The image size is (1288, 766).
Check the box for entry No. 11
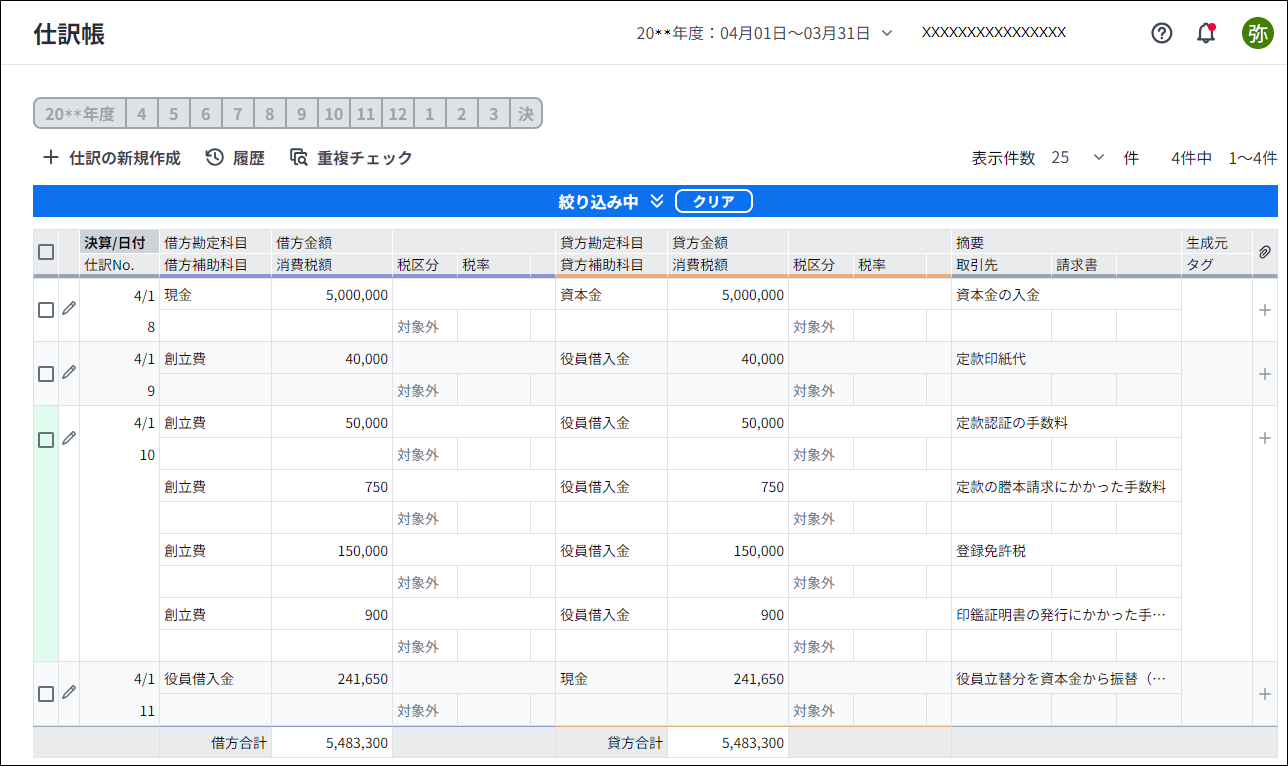pos(46,694)
